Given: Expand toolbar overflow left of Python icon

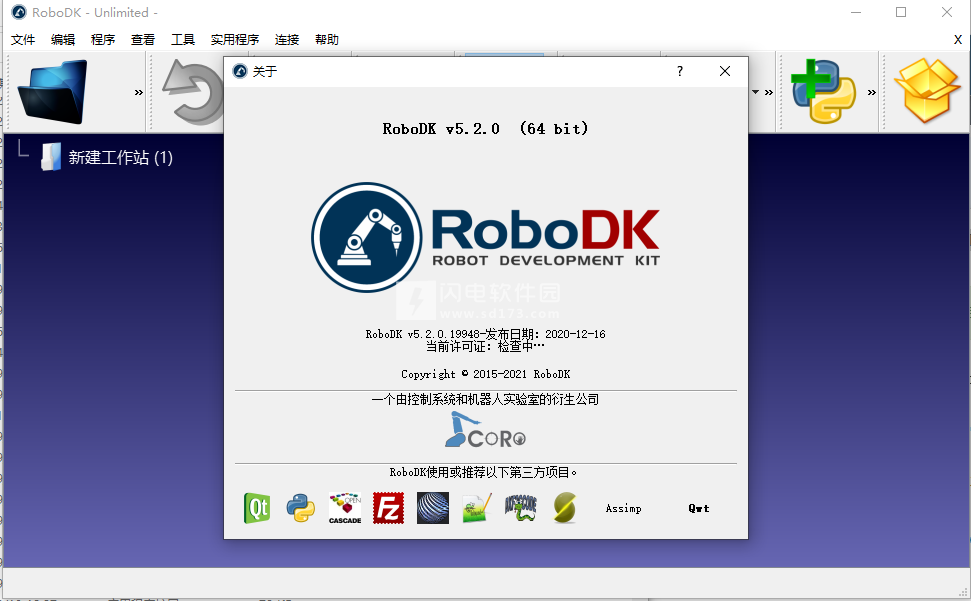Looking at the screenshot, I should point(769,92).
